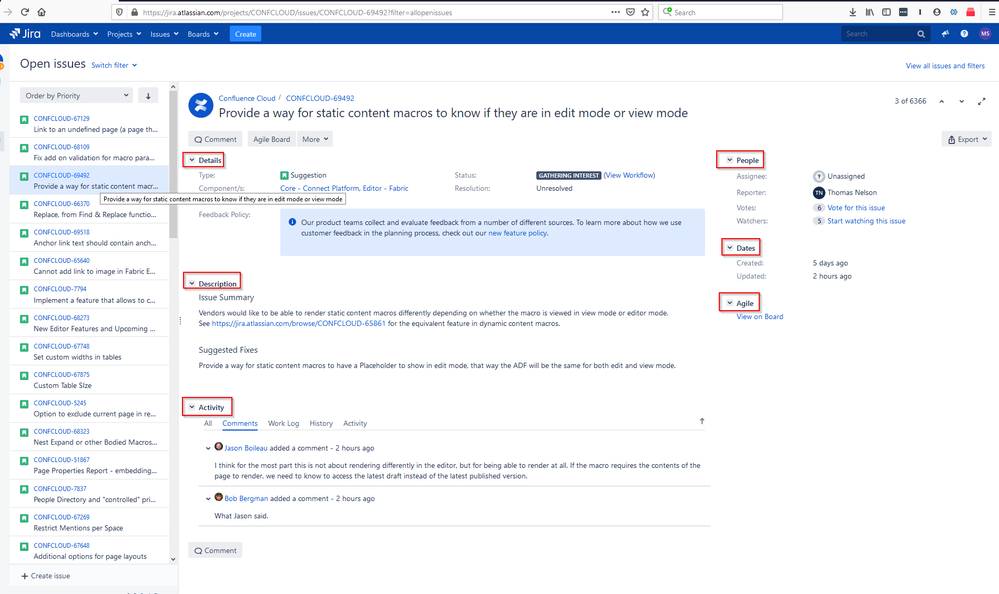Switch to the Work Log tab
The width and height of the screenshot is (999, 594).
284,423
